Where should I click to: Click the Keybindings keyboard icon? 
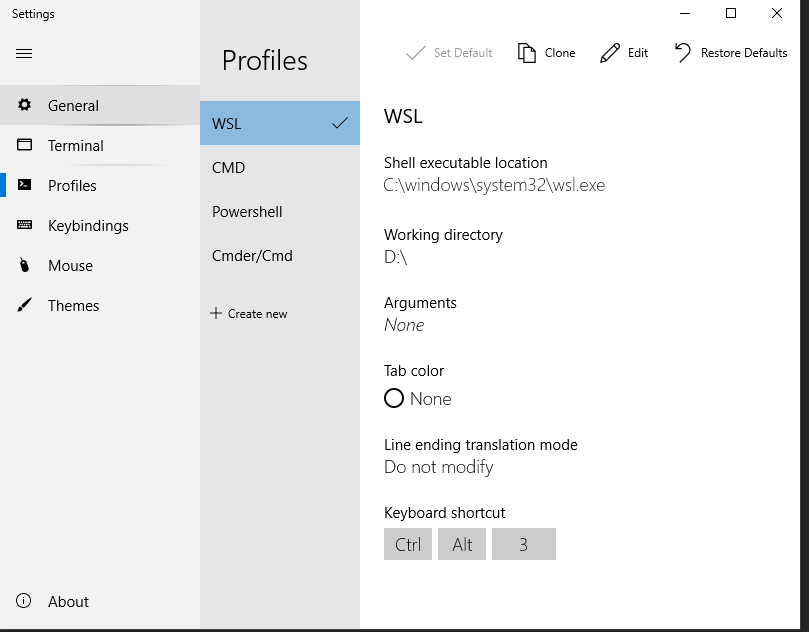click(x=25, y=225)
